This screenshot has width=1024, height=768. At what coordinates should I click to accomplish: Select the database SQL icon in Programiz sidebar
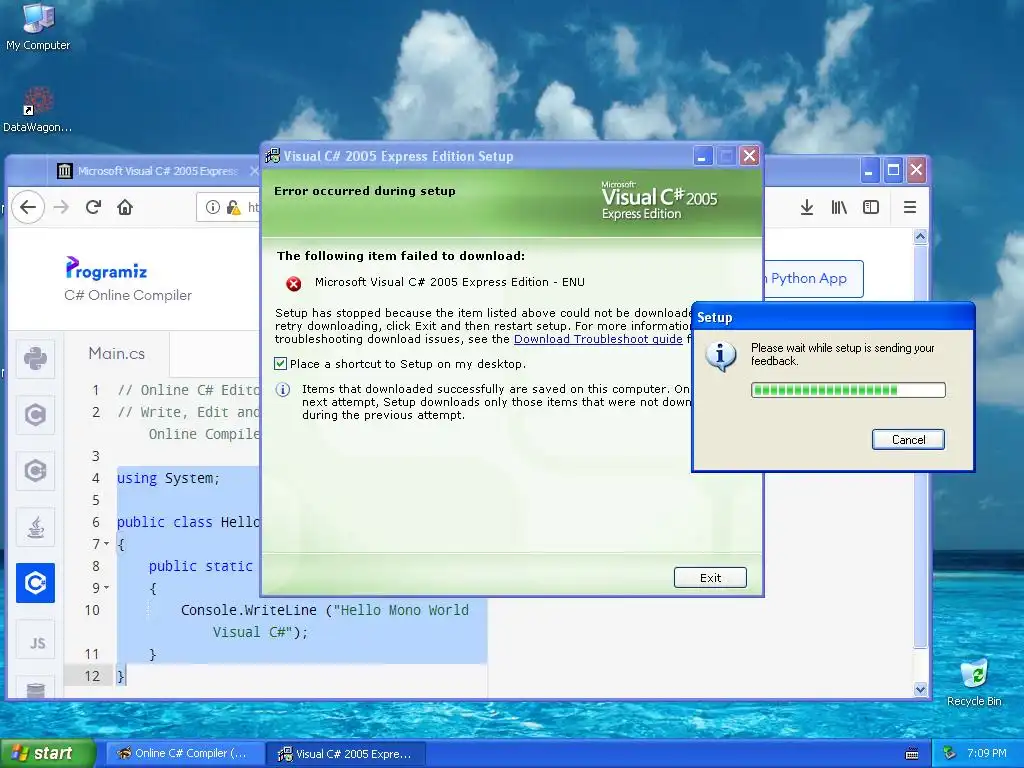coord(35,687)
